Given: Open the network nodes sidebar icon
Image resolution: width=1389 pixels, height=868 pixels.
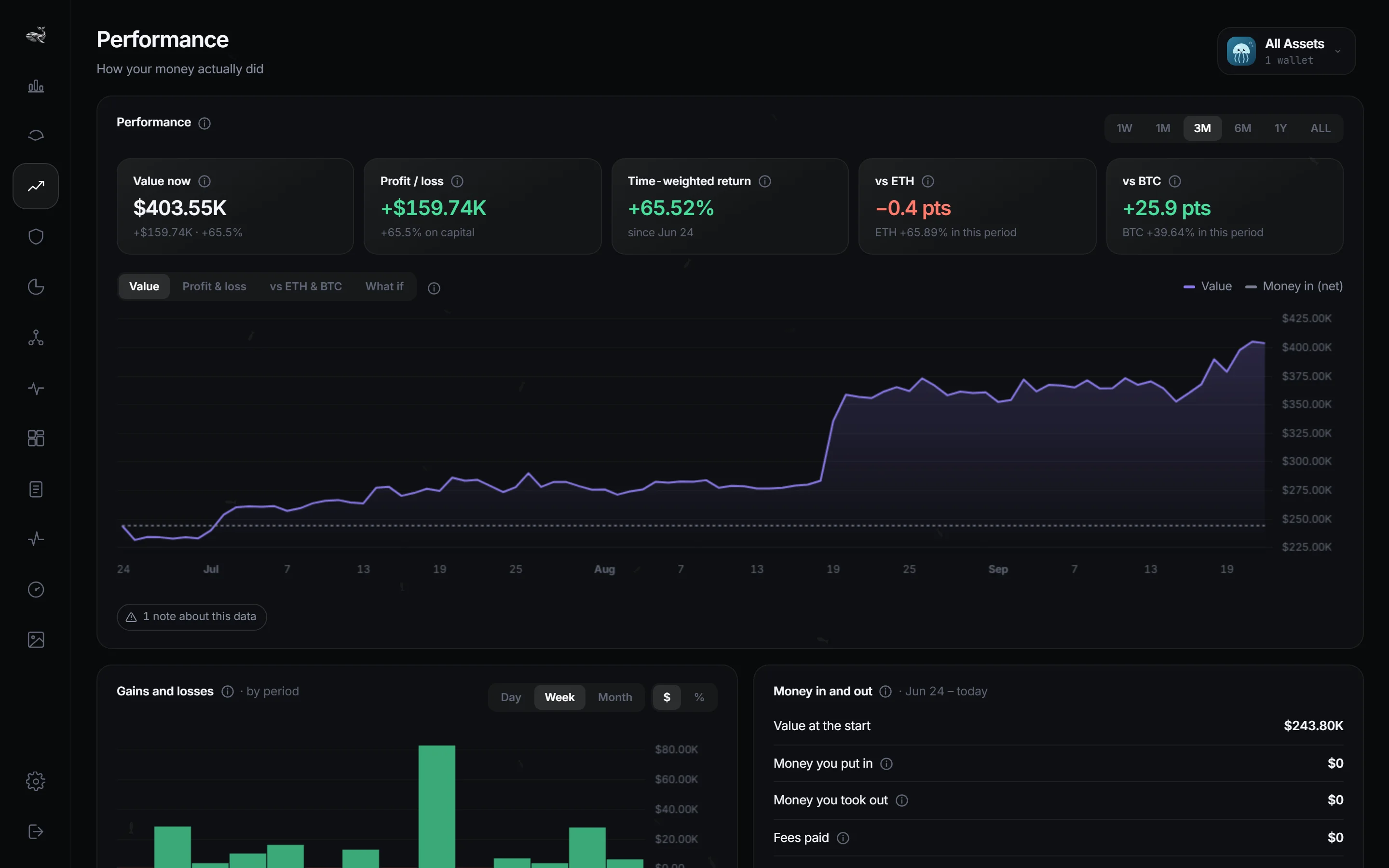Looking at the screenshot, I should click(x=36, y=338).
